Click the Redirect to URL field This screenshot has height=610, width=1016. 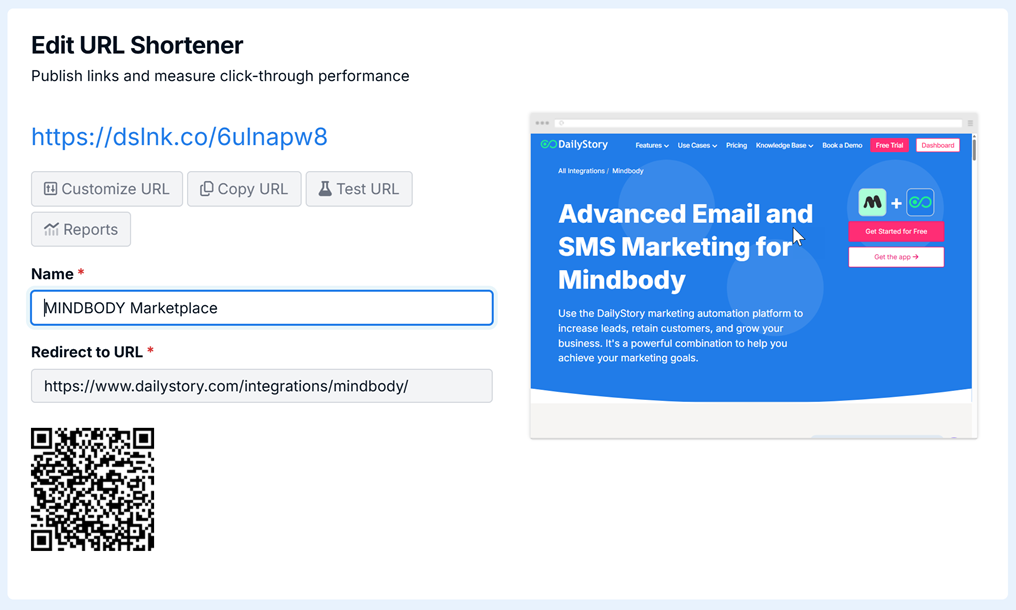click(262, 386)
